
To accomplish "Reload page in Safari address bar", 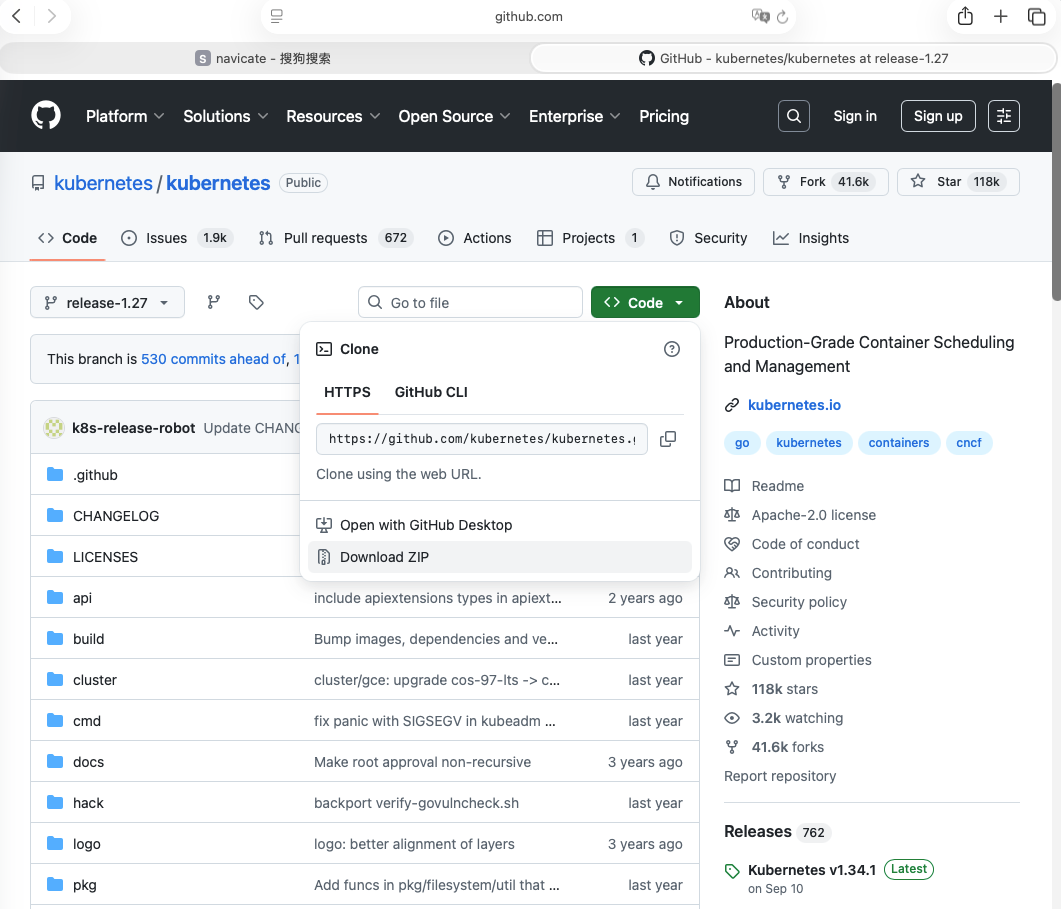I will click(x=782, y=16).
